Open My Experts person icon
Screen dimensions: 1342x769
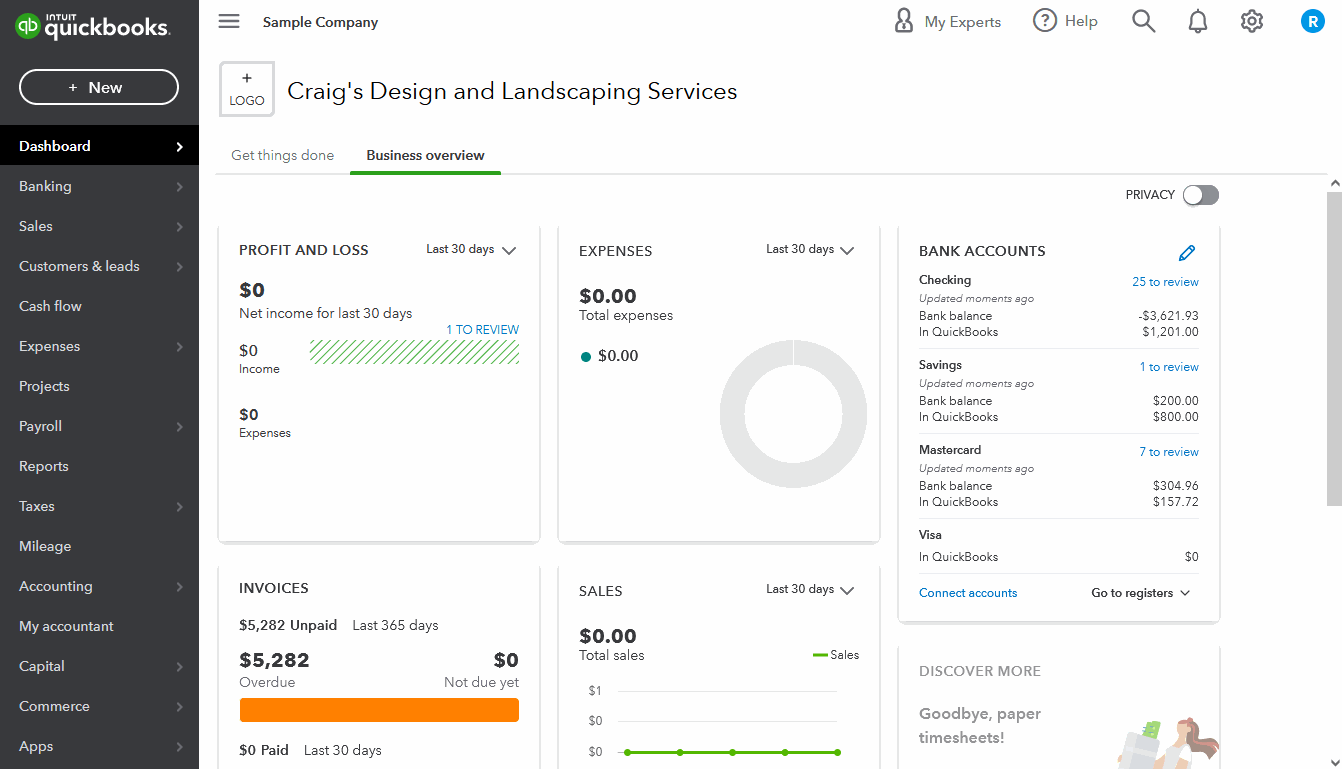[x=904, y=21]
